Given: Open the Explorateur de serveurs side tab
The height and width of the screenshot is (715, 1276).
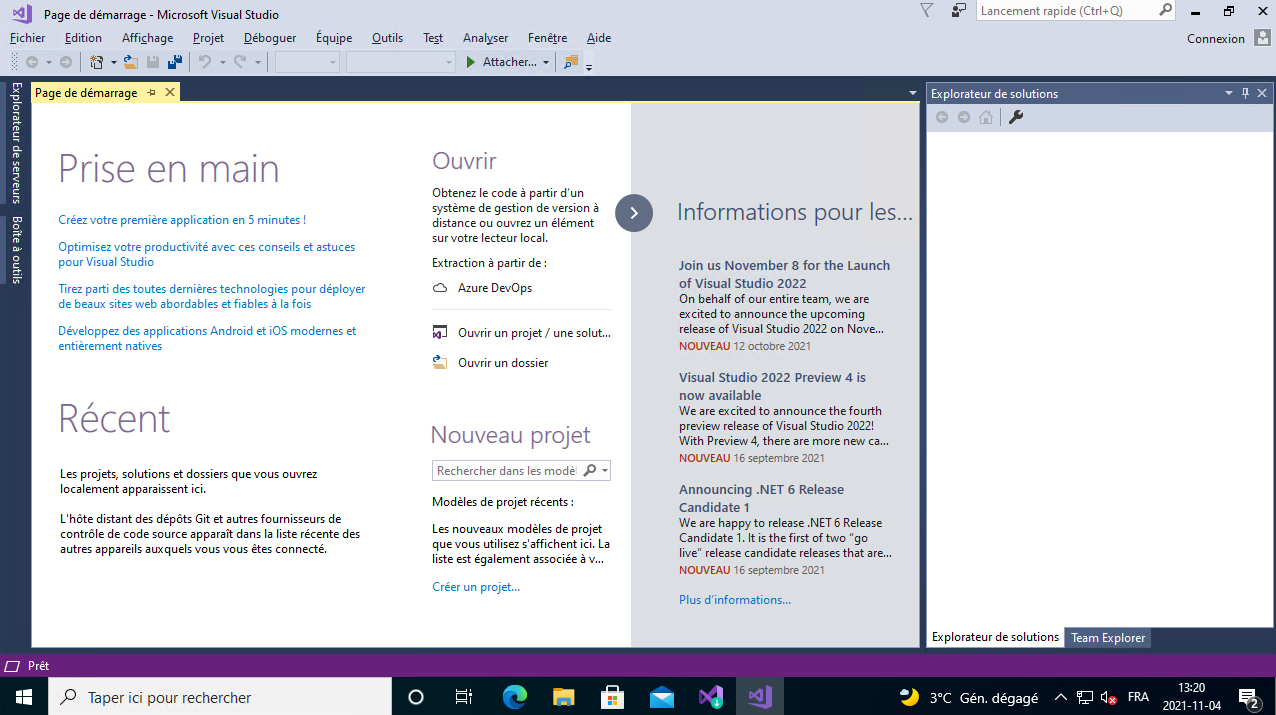Looking at the screenshot, I should 16,142.
